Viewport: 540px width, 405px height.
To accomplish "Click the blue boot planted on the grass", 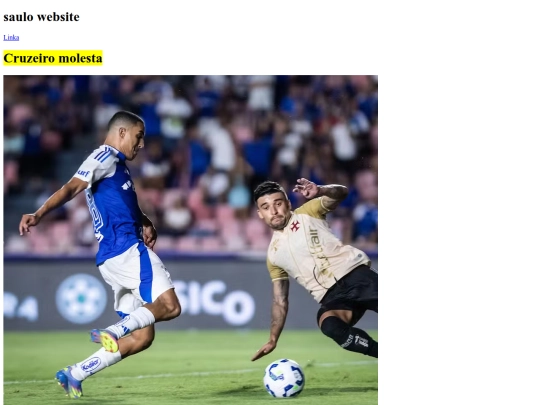I will 69,382.
